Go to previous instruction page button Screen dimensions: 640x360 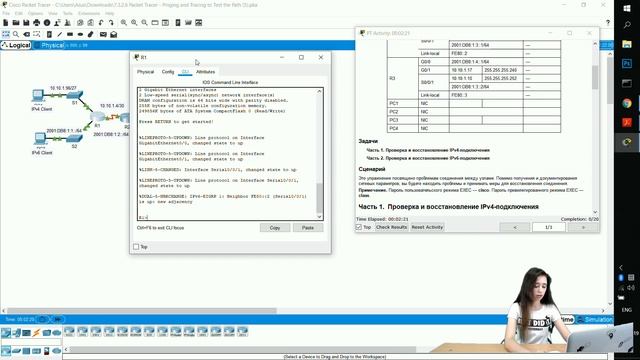pyautogui.click(x=515, y=227)
